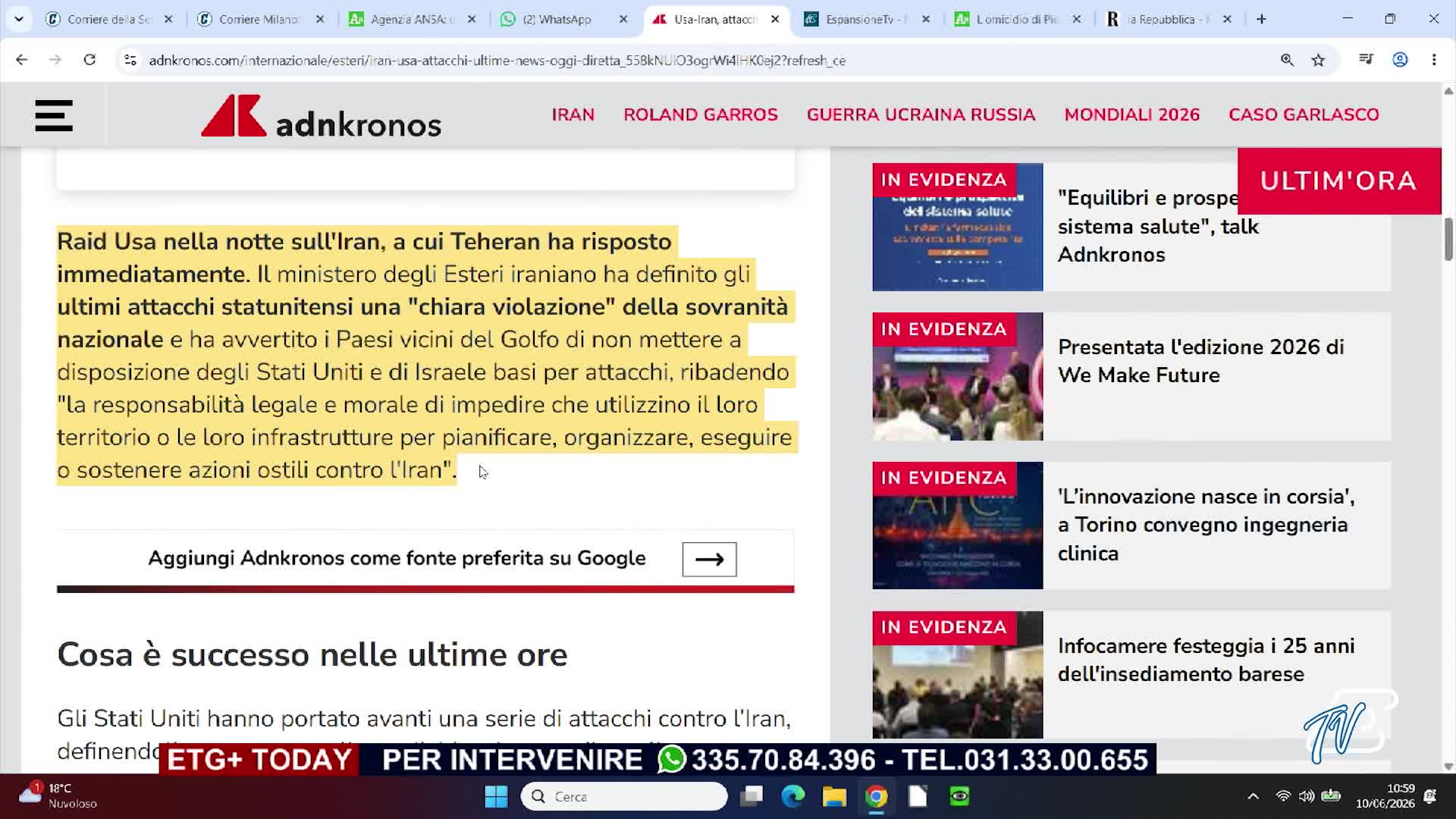The width and height of the screenshot is (1456, 819).
Task: Click the page scrollbar up arrow
Action: coord(1448,92)
